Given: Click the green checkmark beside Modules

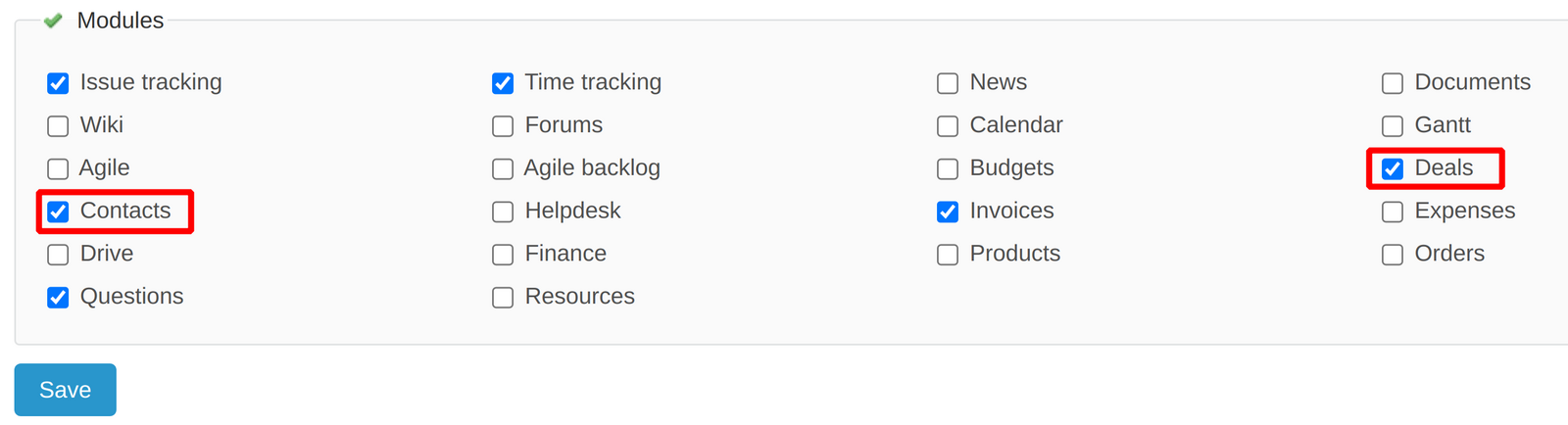Looking at the screenshot, I should (54, 21).
